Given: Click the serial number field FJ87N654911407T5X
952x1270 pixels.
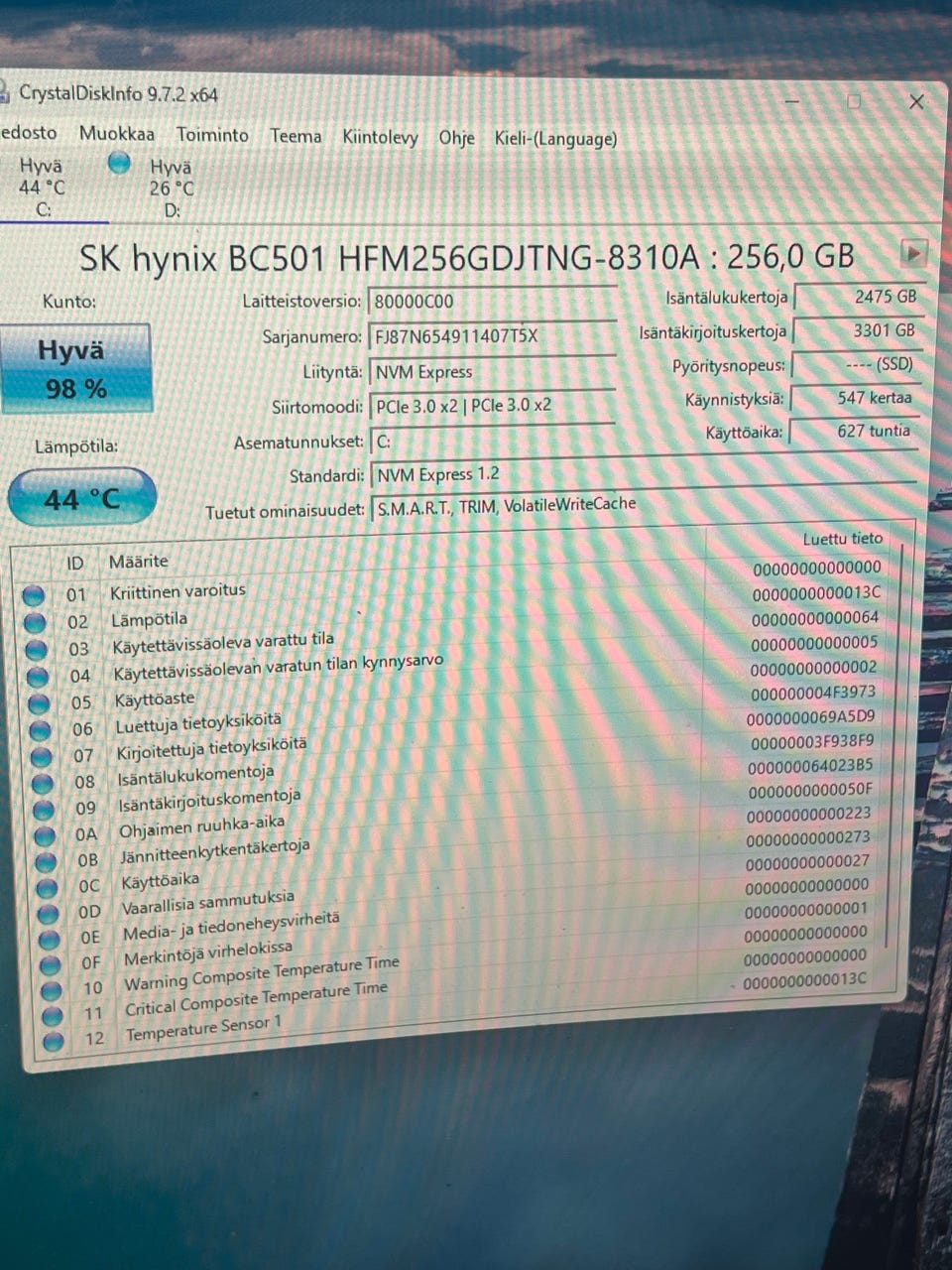Looking at the screenshot, I should click(x=492, y=336).
